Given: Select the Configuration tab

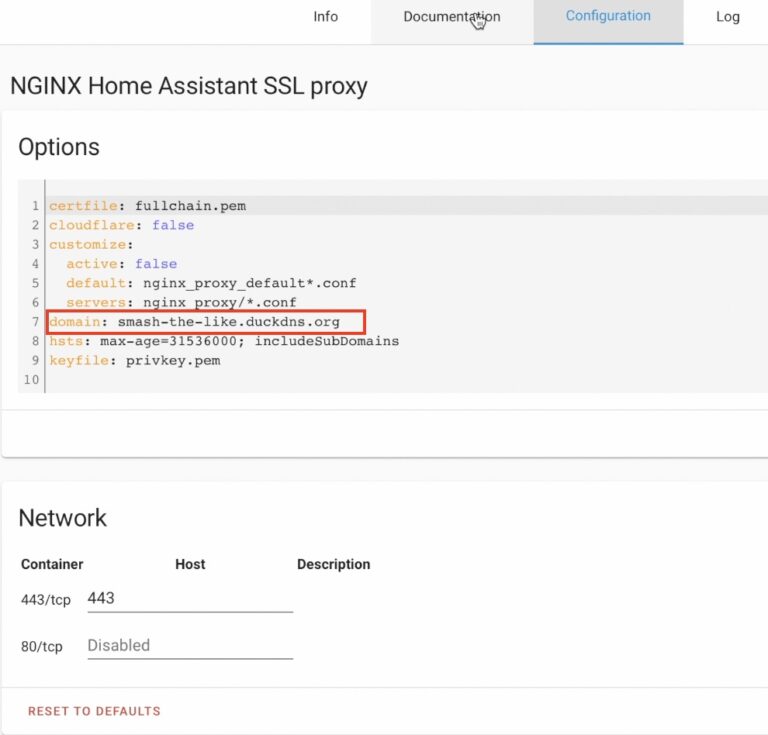Looking at the screenshot, I should [x=608, y=17].
